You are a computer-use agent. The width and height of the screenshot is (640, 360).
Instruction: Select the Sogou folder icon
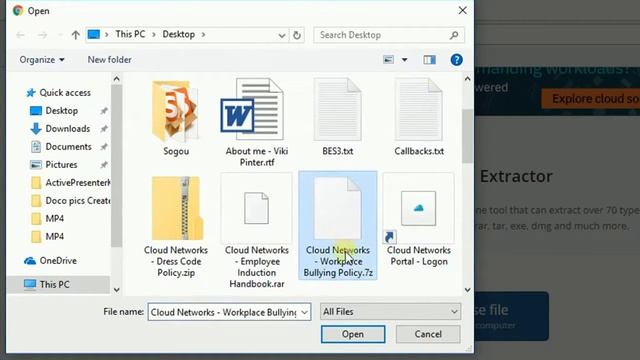176,111
